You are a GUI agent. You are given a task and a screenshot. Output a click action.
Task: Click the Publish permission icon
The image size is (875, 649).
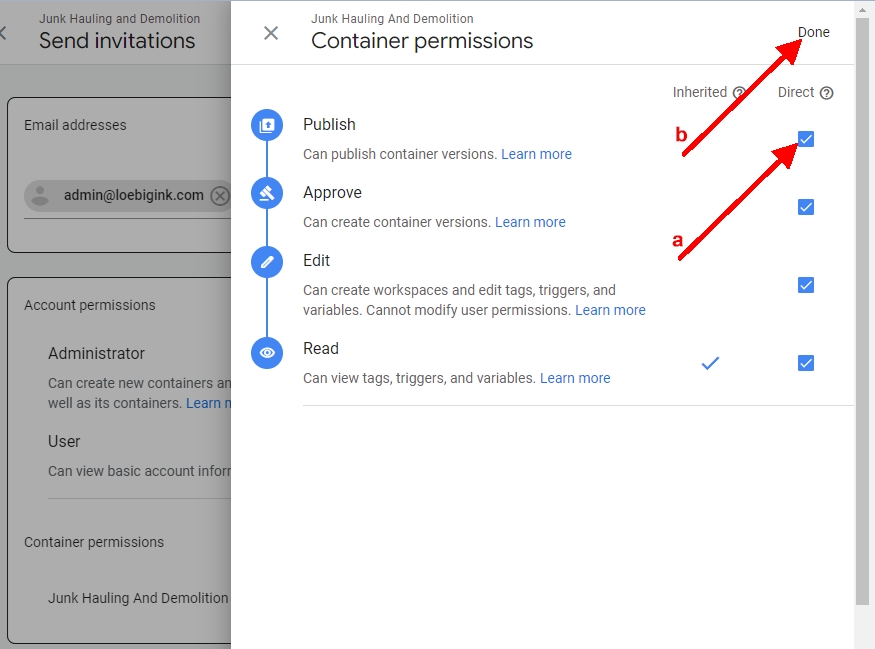click(267, 125)
